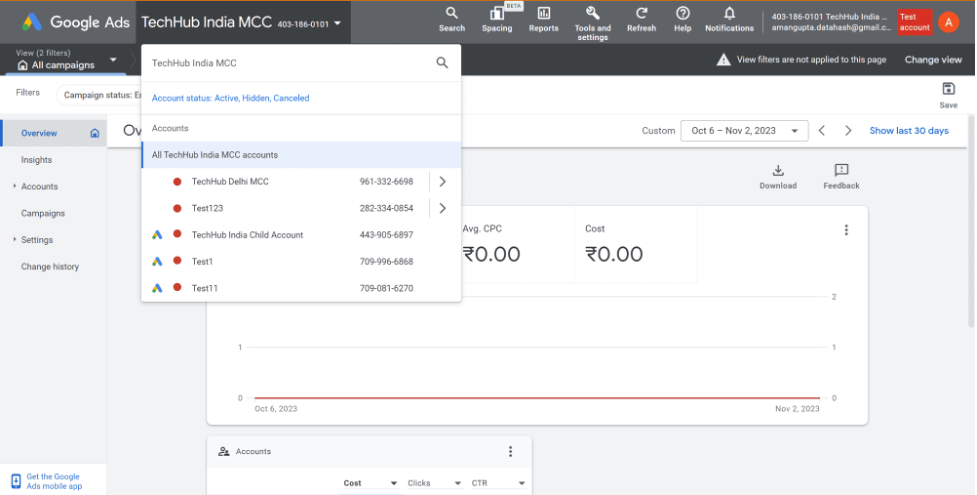Open Tools and settings wrench

tap(593, 23)
